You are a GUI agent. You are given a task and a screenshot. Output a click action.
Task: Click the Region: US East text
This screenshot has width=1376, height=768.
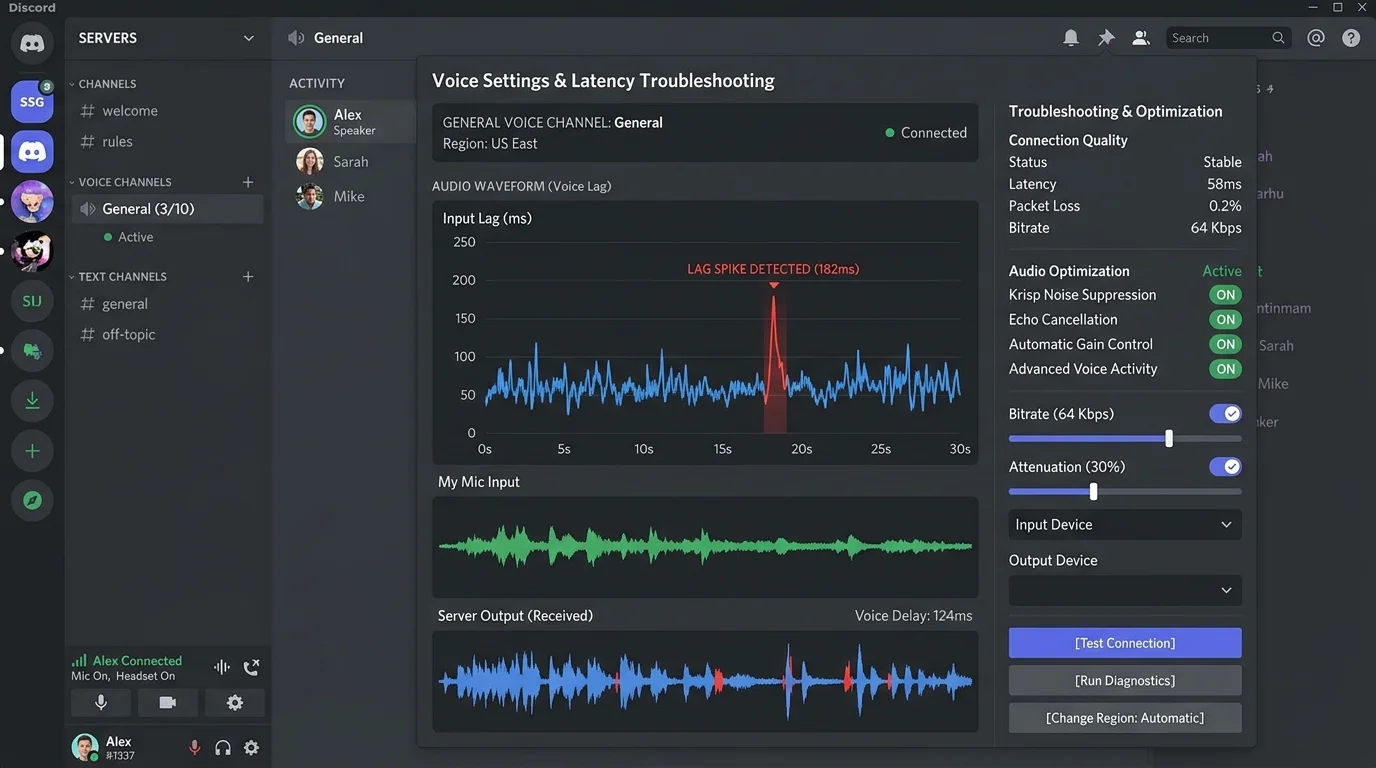(x=490, y=144)
